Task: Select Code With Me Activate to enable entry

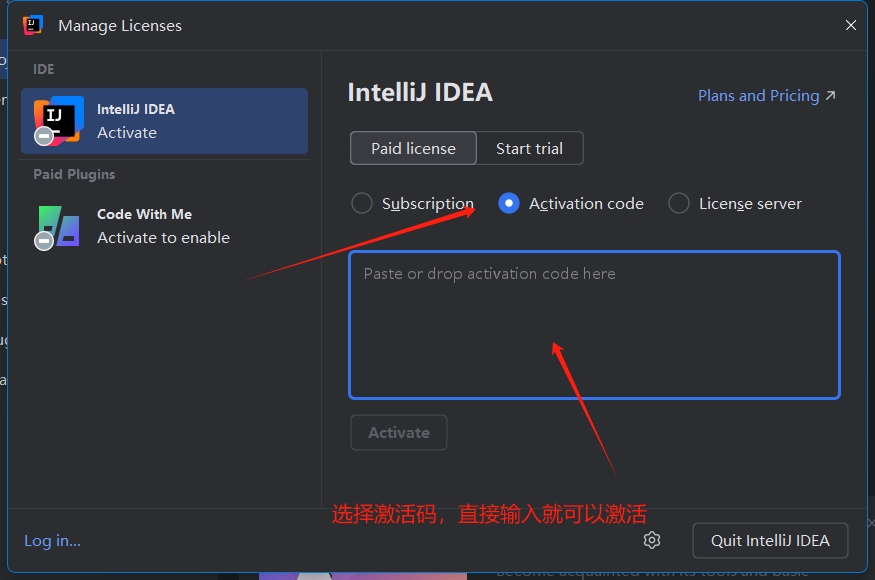Action: coord(165,226)
